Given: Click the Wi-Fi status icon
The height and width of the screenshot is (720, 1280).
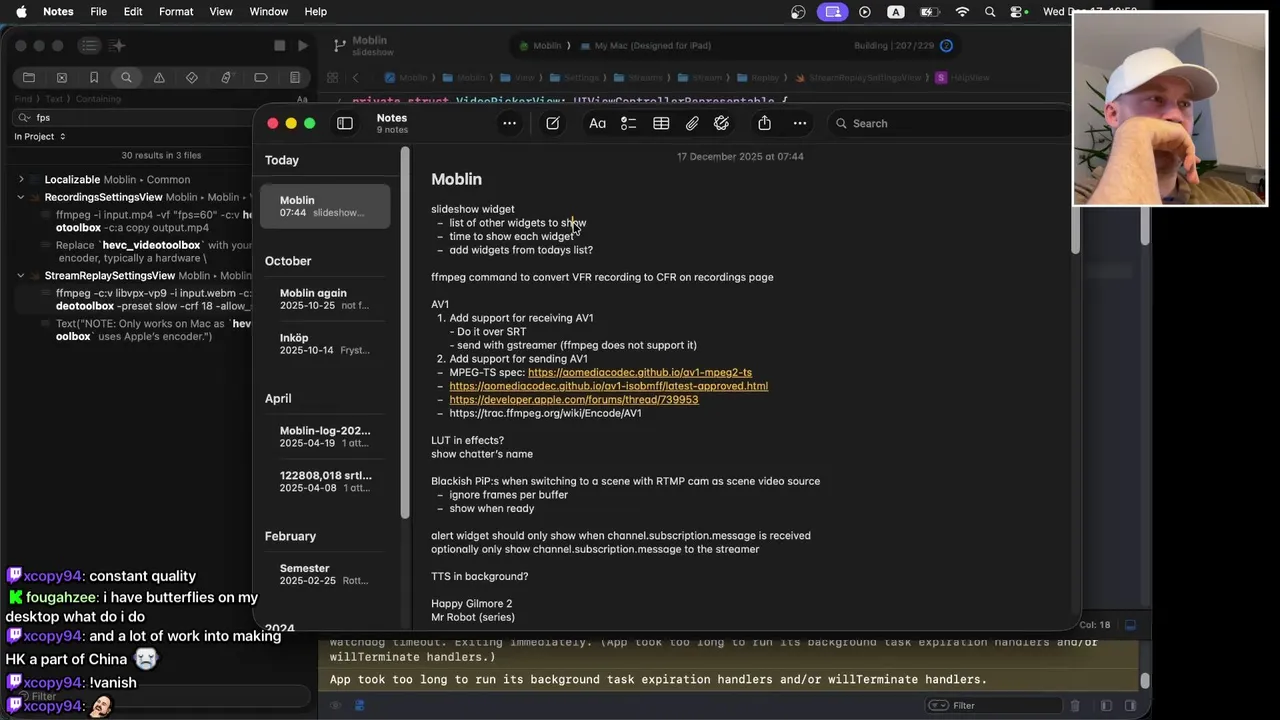Looking at the screenshot, I should coord(962,12).
